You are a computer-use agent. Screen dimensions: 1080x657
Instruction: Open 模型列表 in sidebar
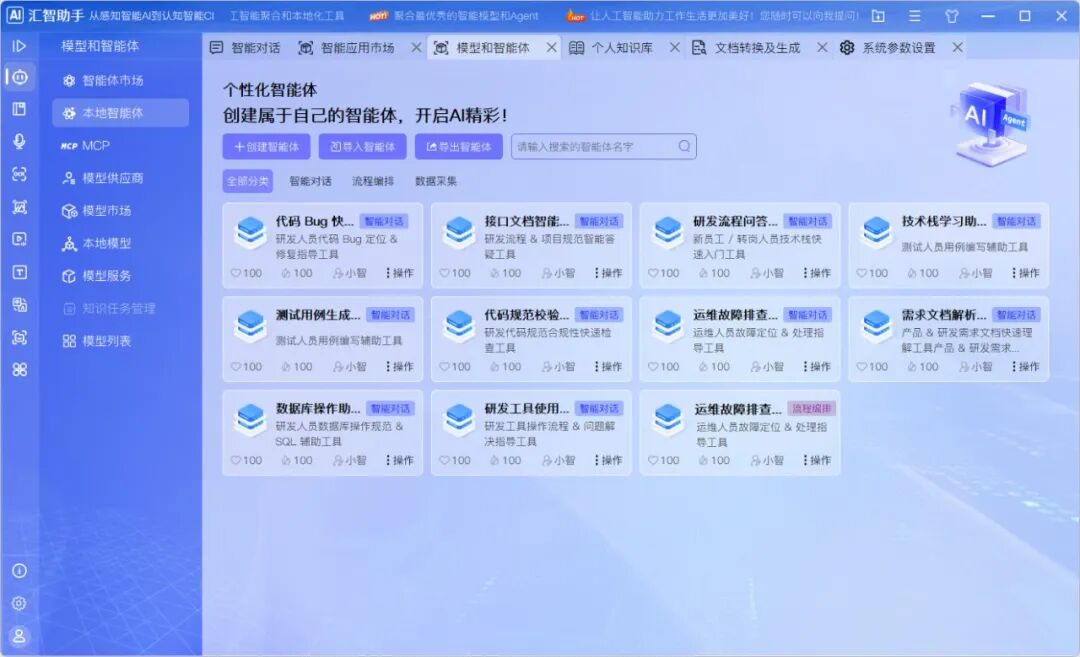click(x=121, y=341)
